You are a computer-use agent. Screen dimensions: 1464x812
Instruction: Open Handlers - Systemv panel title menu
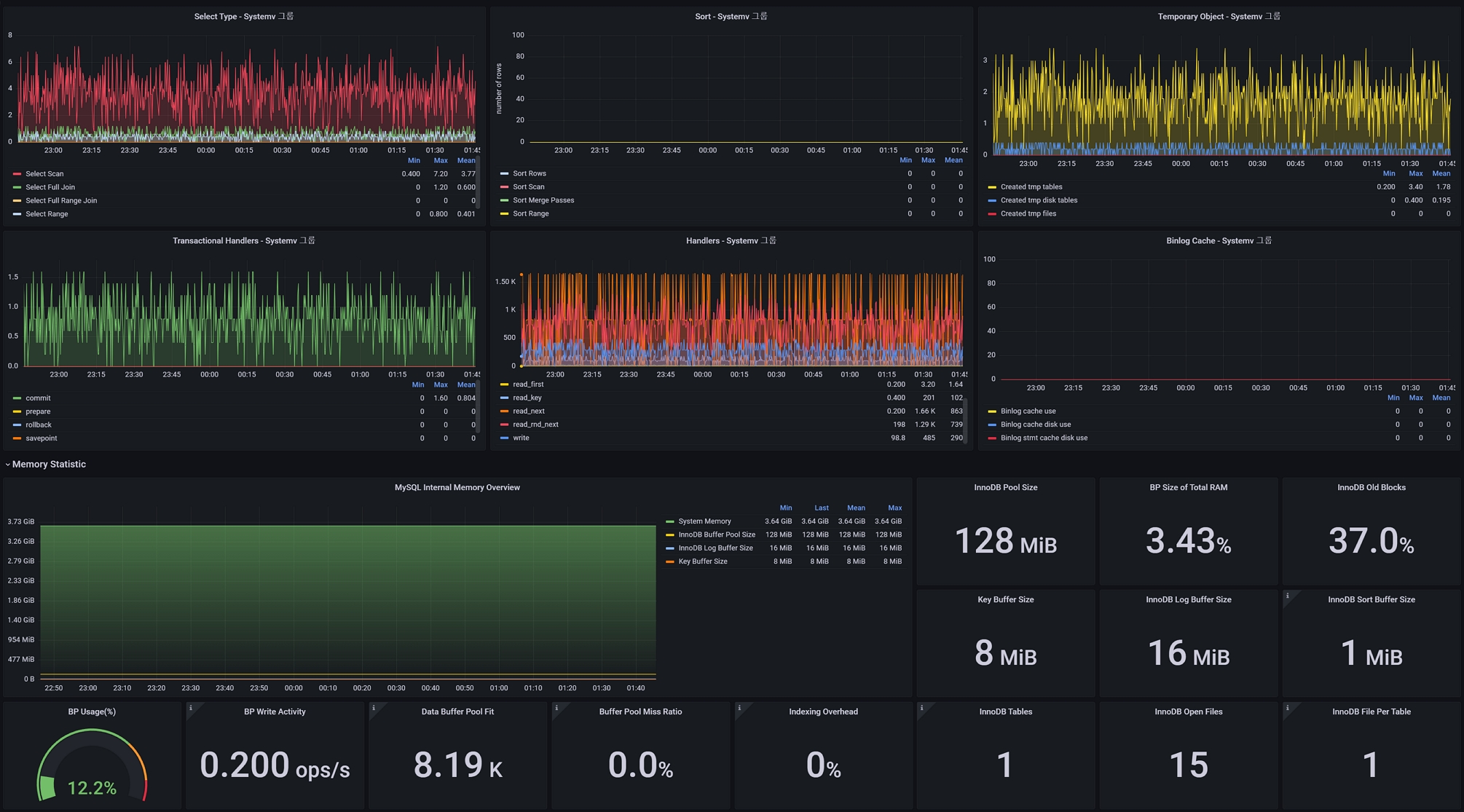coord(731,241)
